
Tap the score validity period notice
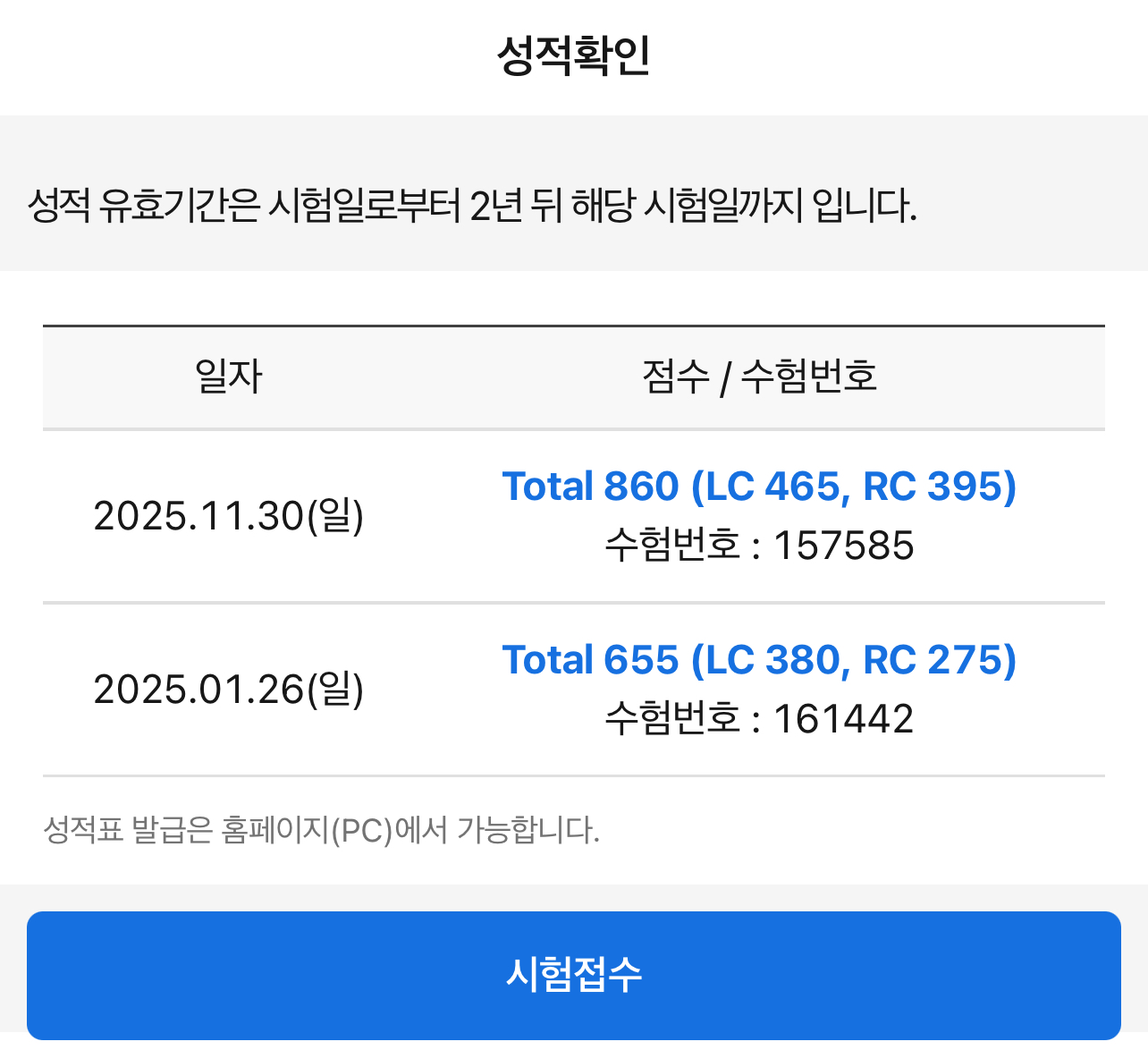click(472, 207)
